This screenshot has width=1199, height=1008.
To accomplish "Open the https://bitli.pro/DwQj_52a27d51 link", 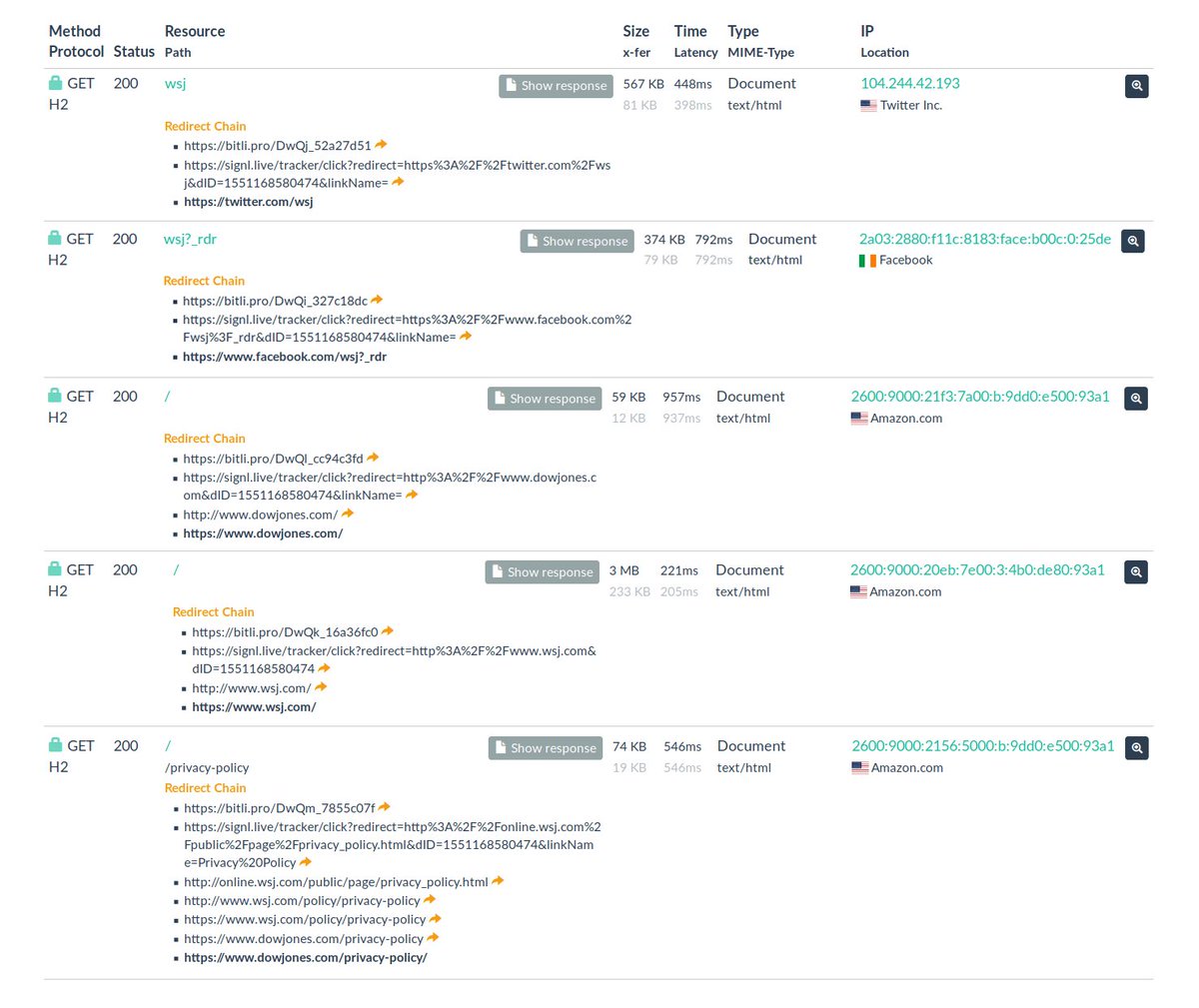I will coord(278,146).
